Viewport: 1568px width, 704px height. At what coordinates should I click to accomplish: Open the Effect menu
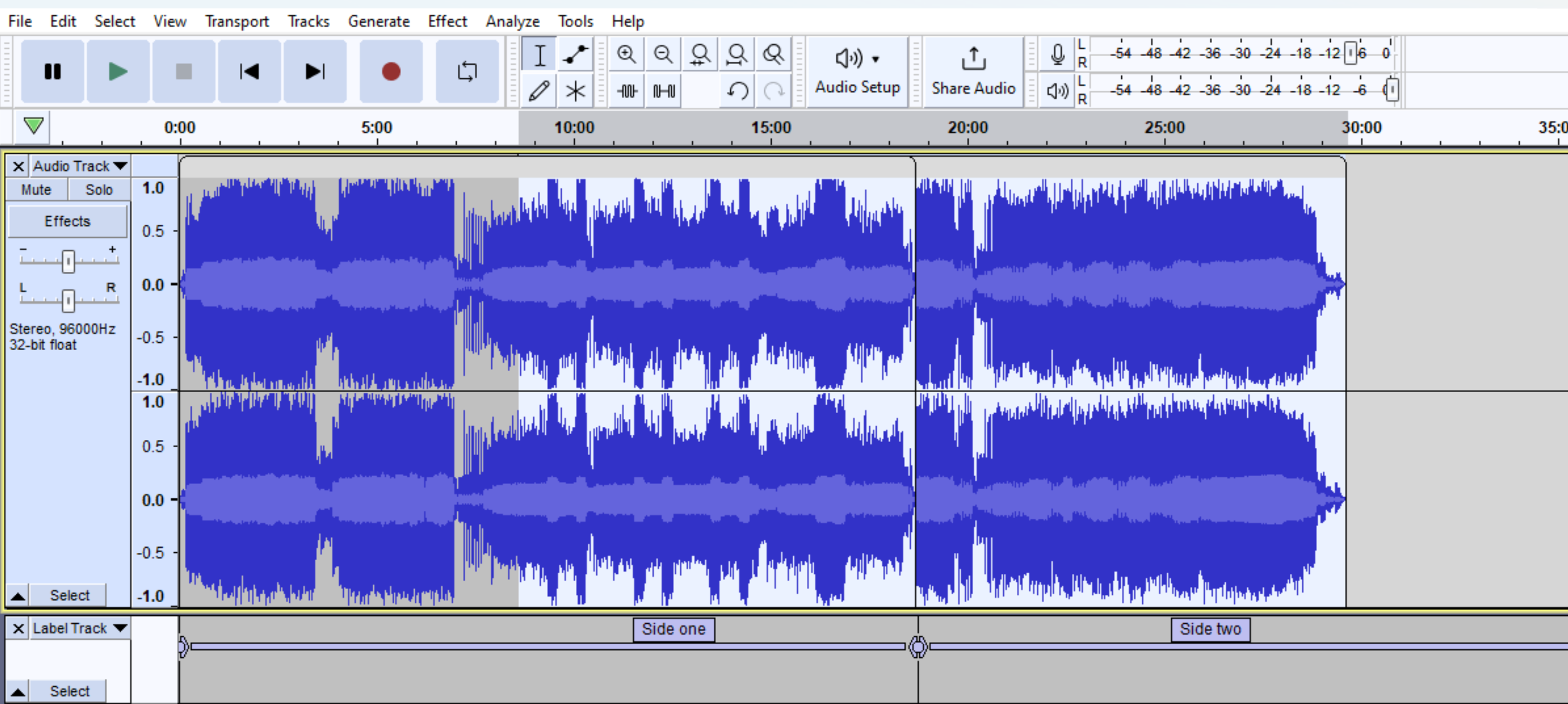point(447,22)
